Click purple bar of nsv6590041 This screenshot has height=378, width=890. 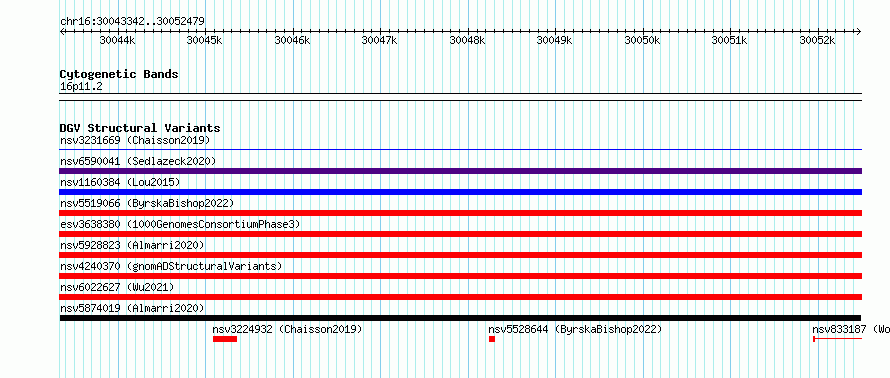(461, 171)
